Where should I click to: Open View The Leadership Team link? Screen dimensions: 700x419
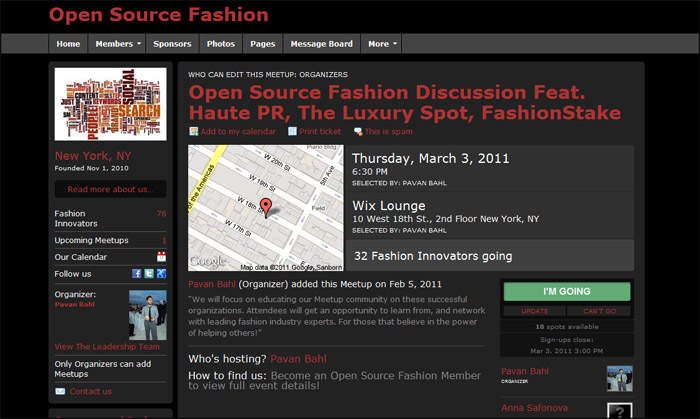coord(107,346)
